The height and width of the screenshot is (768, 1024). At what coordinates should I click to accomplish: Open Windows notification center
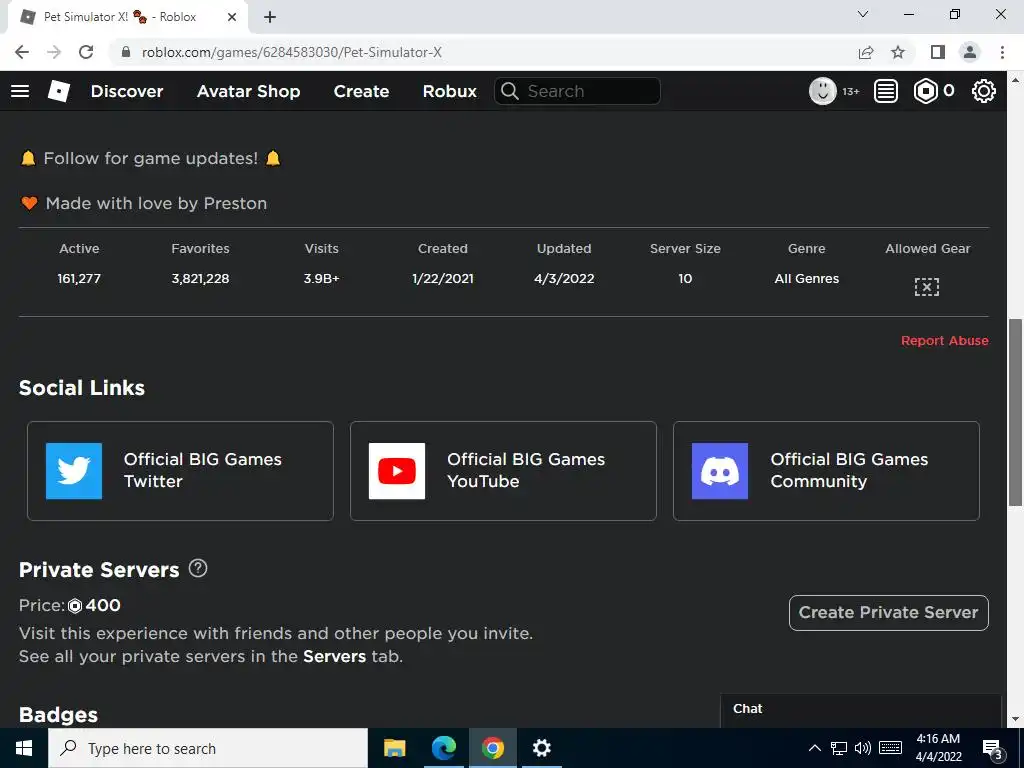992,748
